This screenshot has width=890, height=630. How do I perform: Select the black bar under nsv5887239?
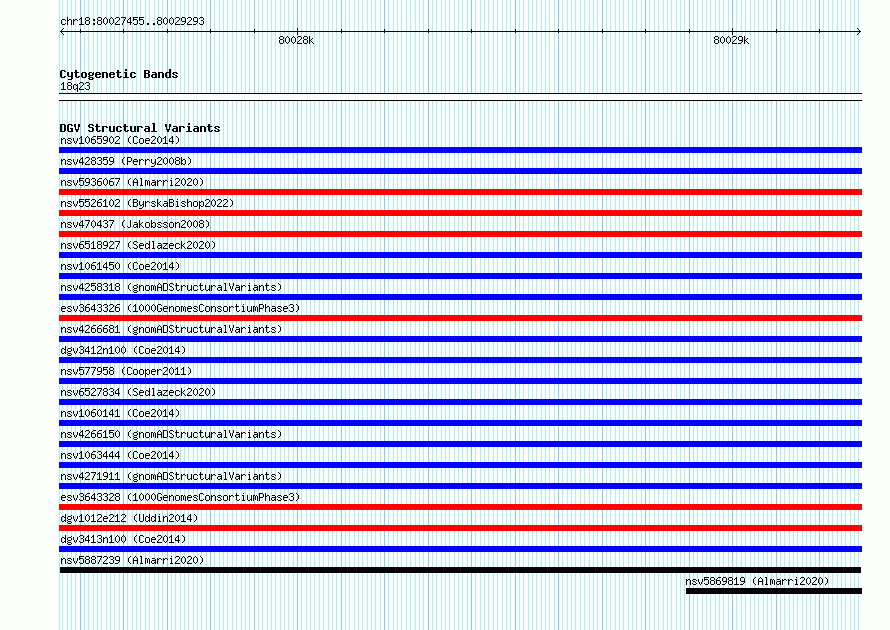click(460, 570)
